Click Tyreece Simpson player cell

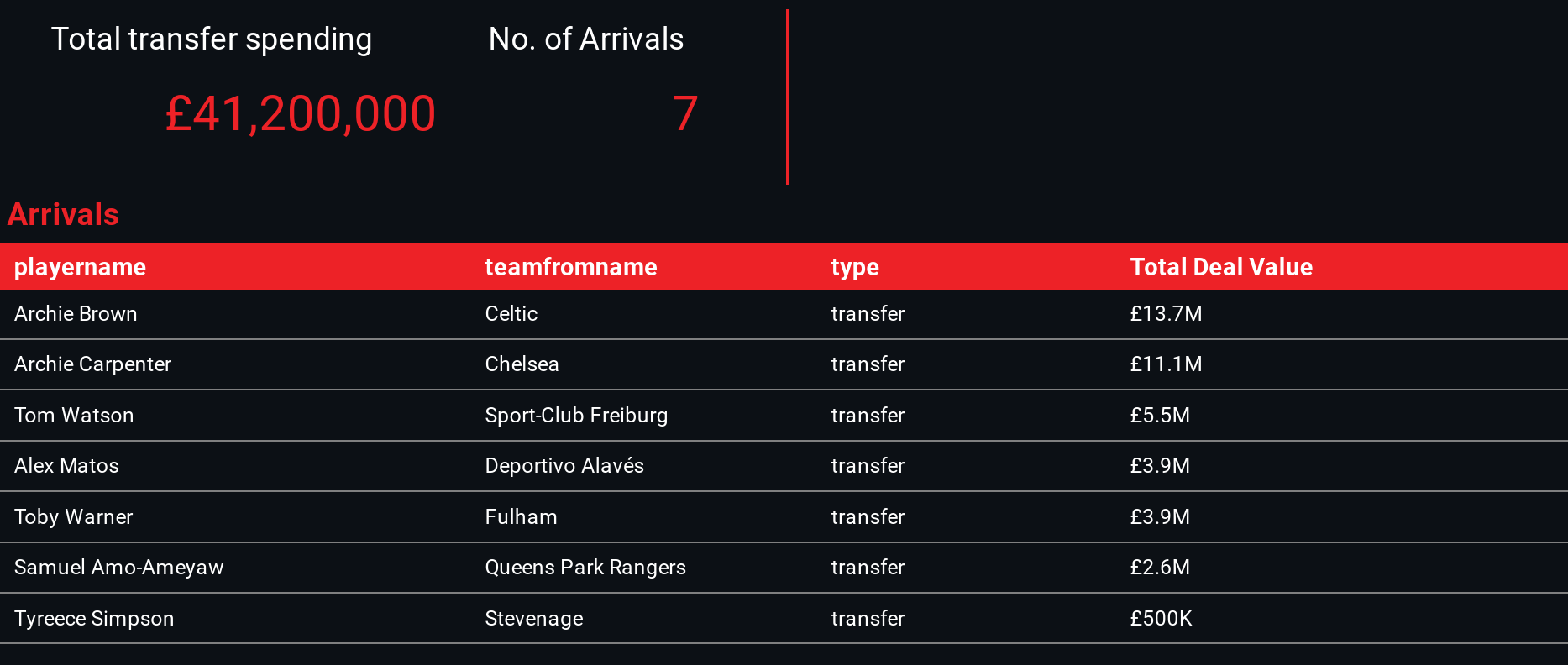click(x=94, y=619)
